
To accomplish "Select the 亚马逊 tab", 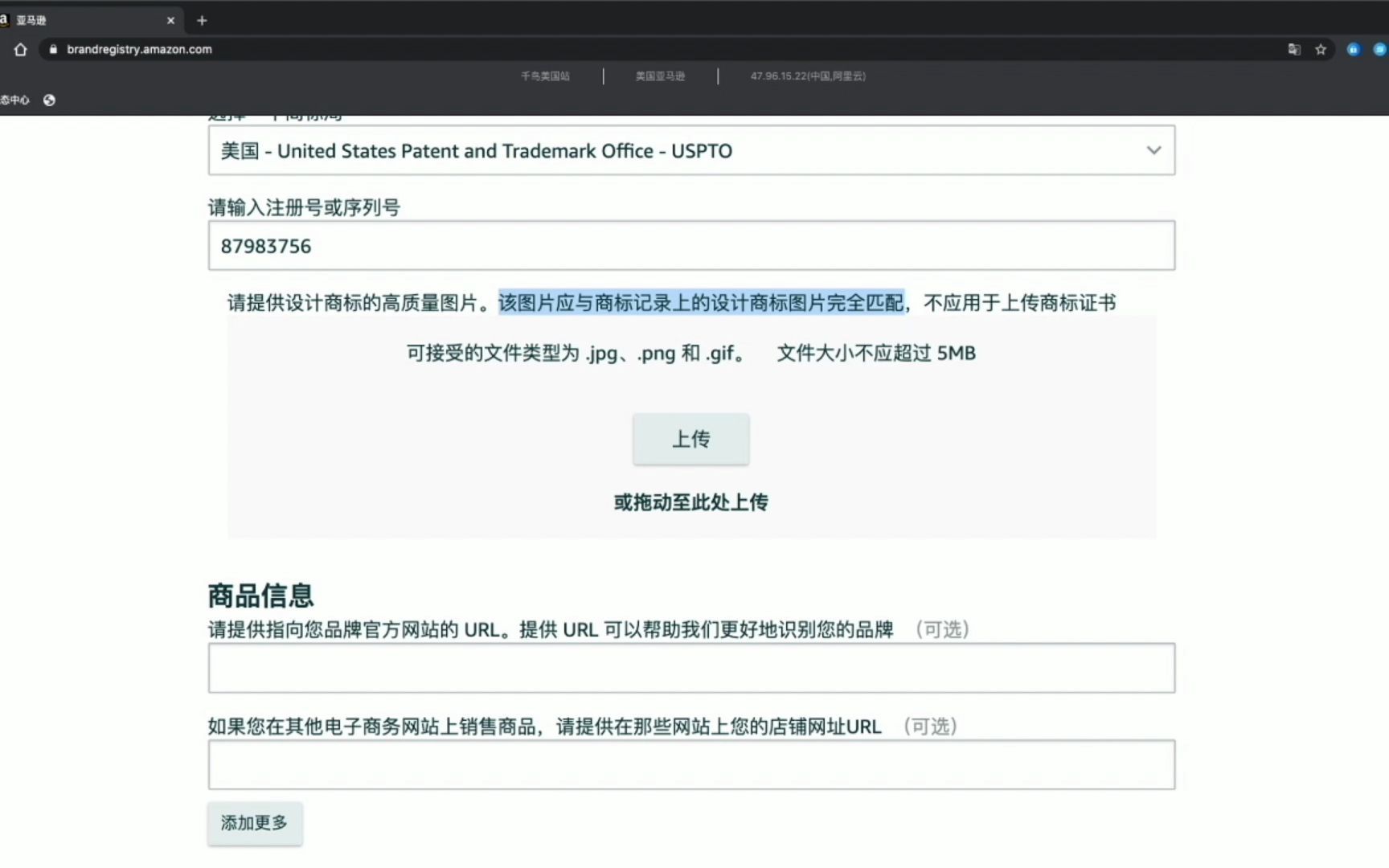I will click(88, 20).
